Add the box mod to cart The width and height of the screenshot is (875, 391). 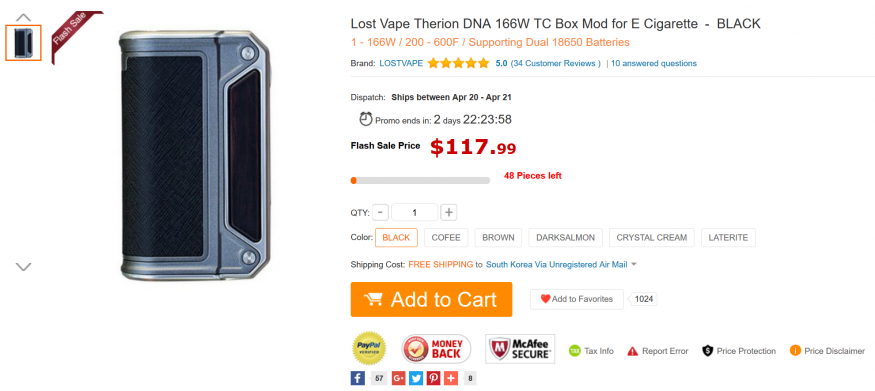pos(431,300)
